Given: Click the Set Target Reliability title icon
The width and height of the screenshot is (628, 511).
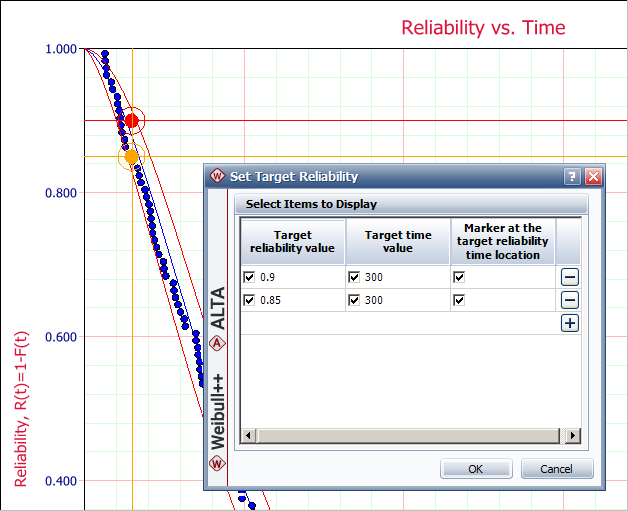Looking at the screenshot, I should coord(217,177).
